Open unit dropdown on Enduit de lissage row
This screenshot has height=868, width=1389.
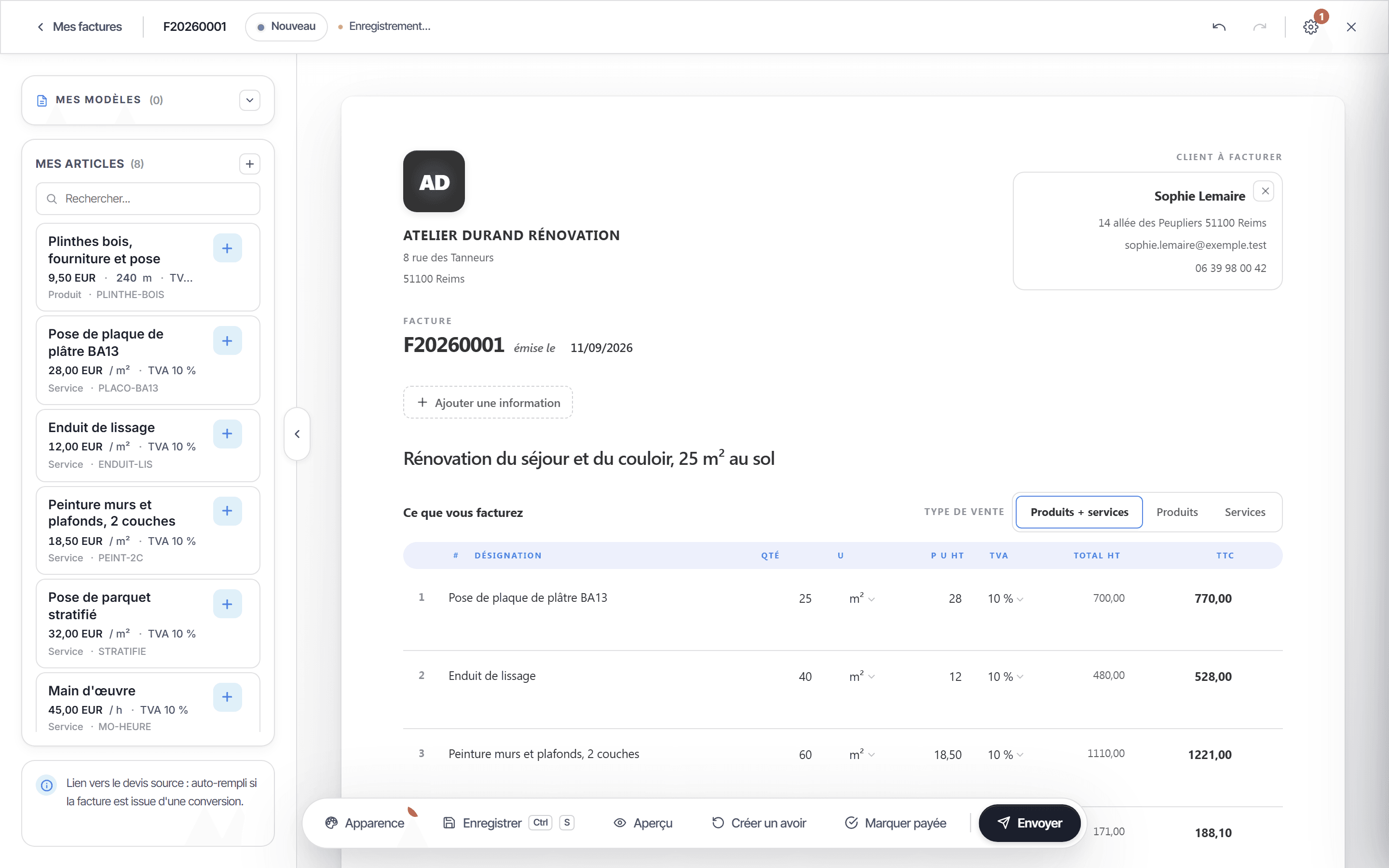tap(861, 677)
